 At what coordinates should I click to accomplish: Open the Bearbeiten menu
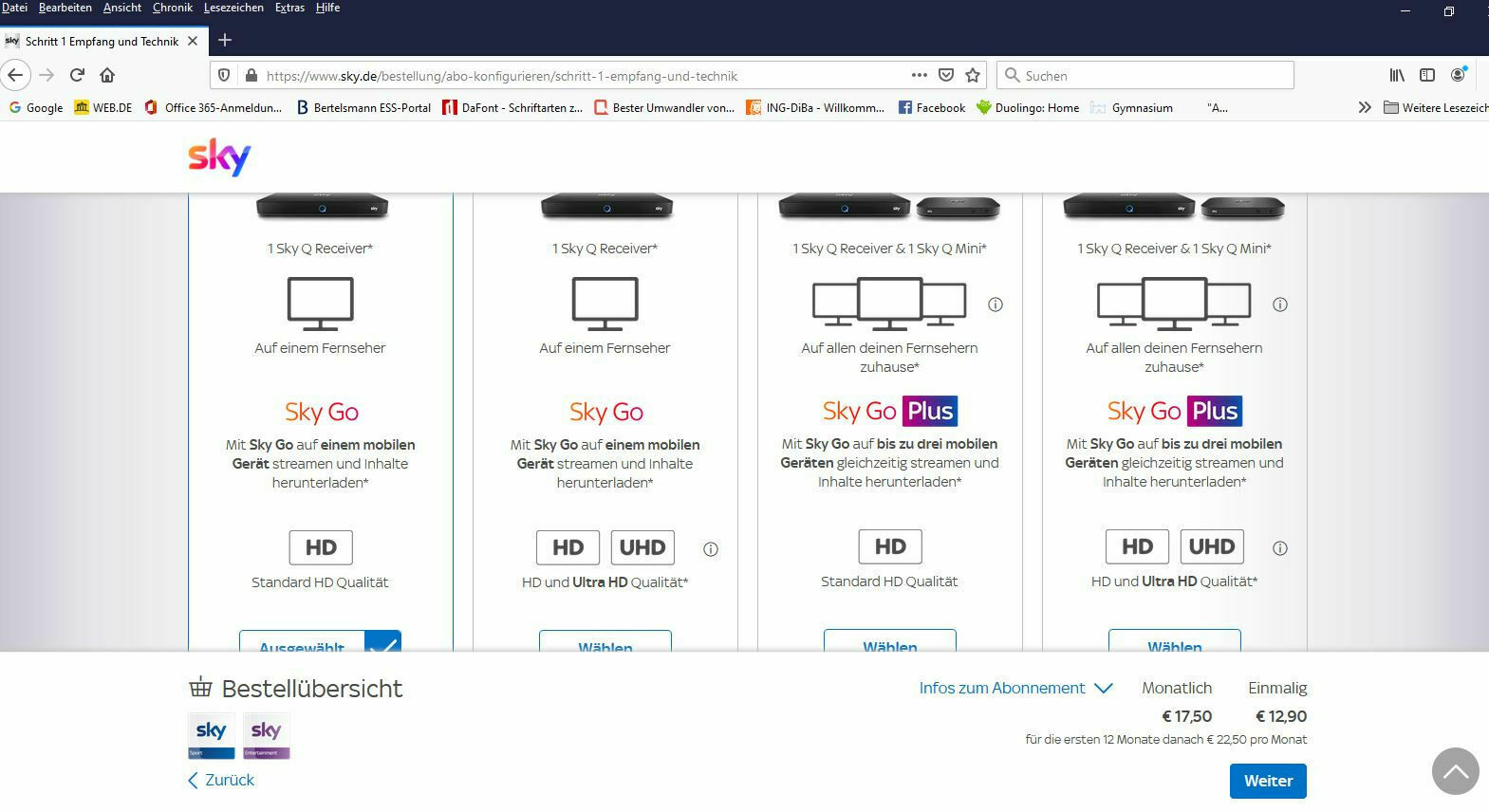65,8
